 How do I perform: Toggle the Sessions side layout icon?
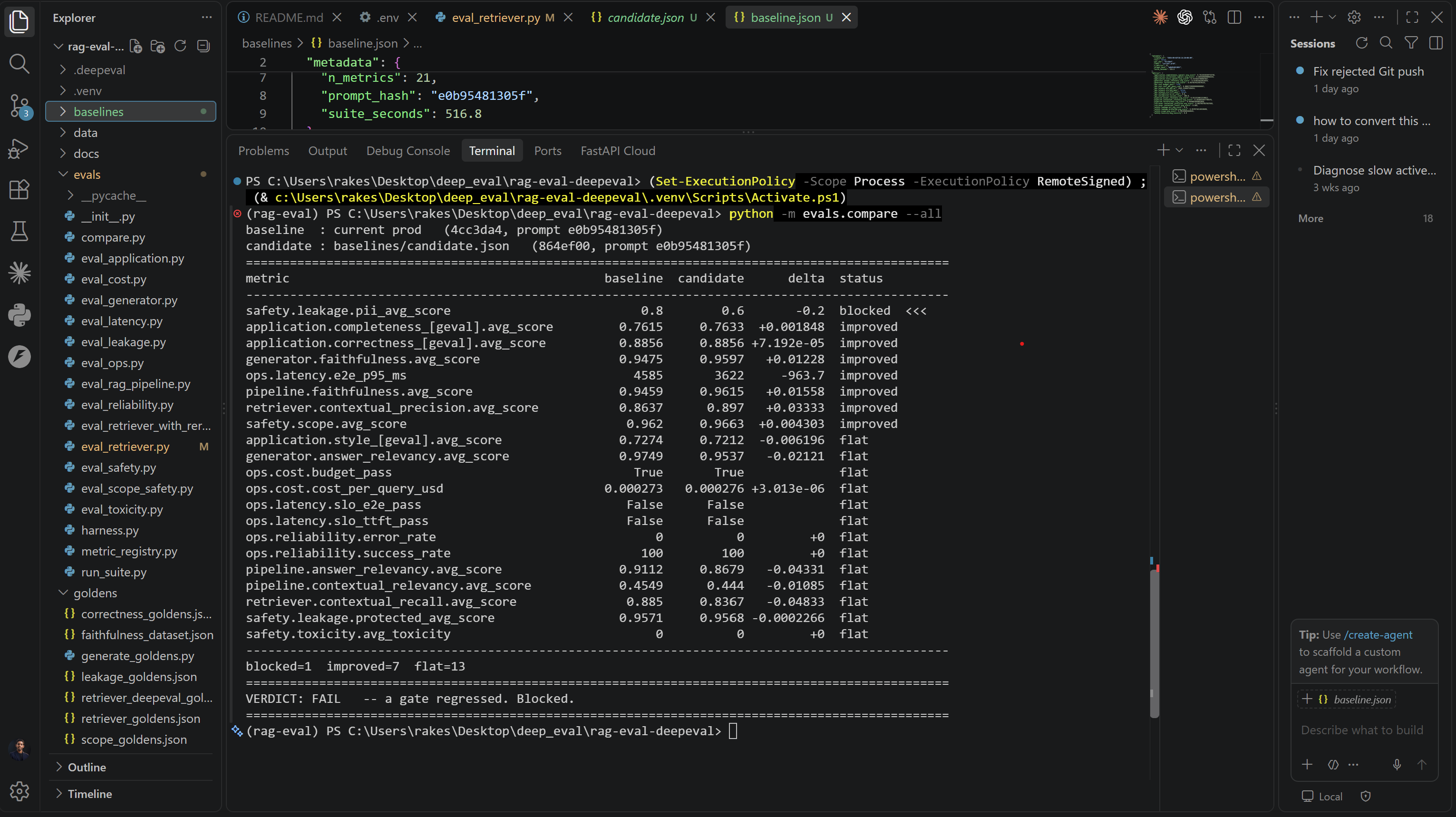click(x=1436, y=43)
